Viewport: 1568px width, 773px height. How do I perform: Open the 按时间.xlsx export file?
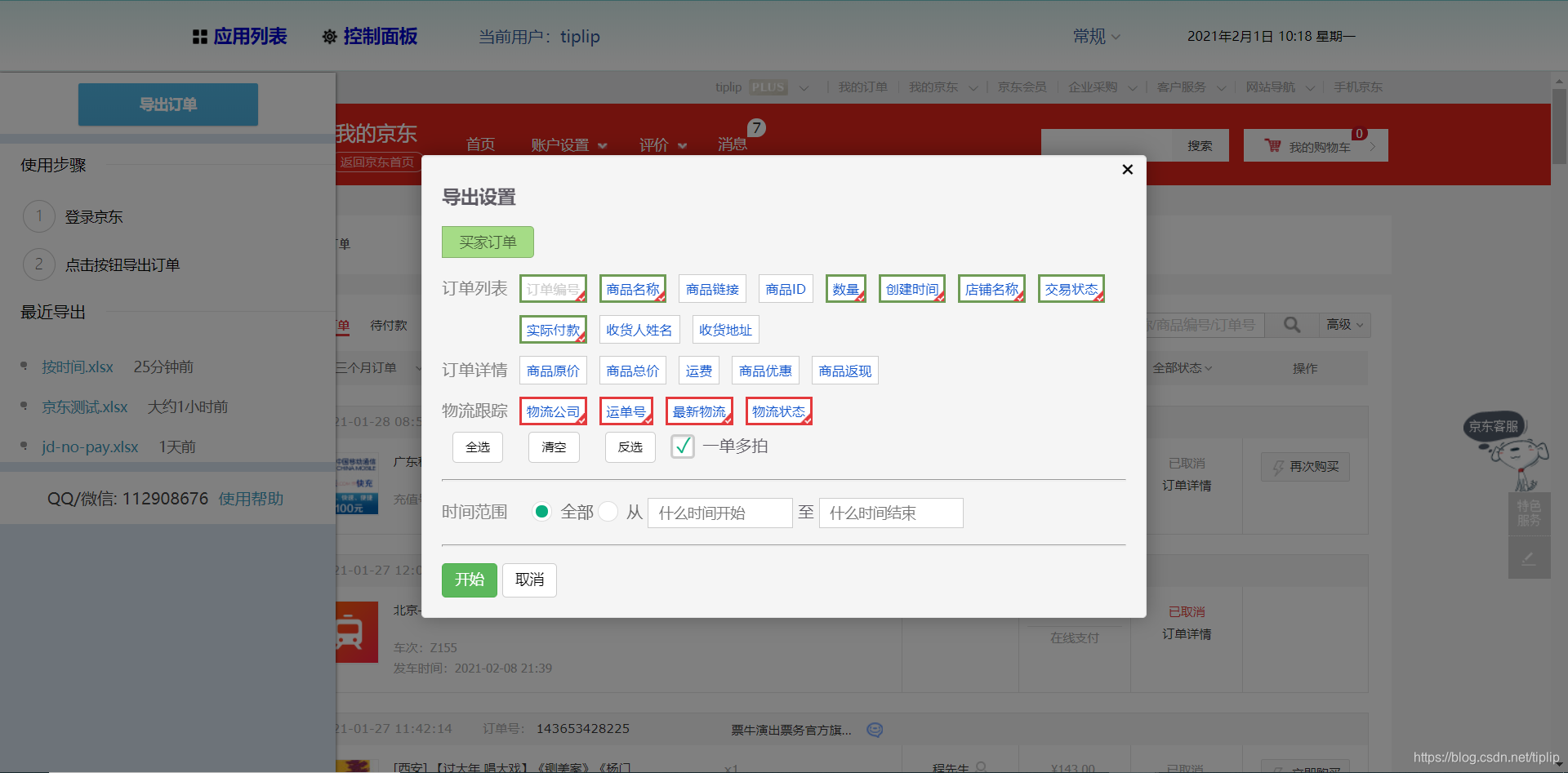78,367
